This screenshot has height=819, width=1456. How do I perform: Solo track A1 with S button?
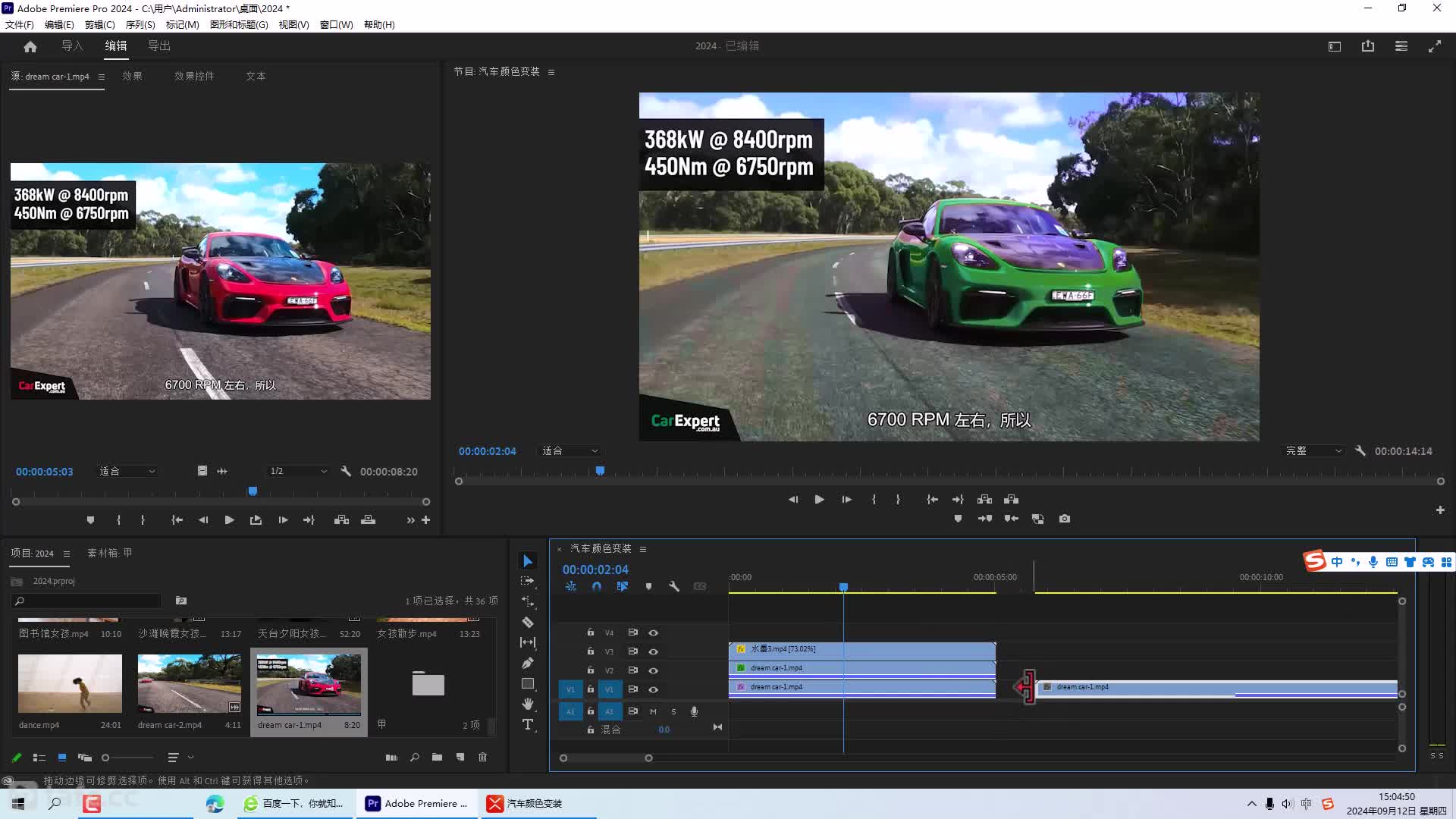click(x=673, y=711)
